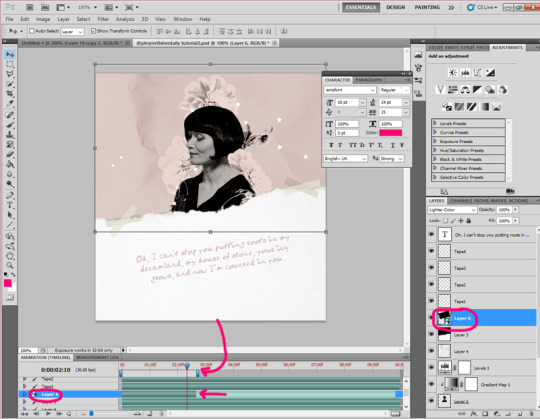Select the Eyedropper tool

pyautogui.click(x=10, y=104)
